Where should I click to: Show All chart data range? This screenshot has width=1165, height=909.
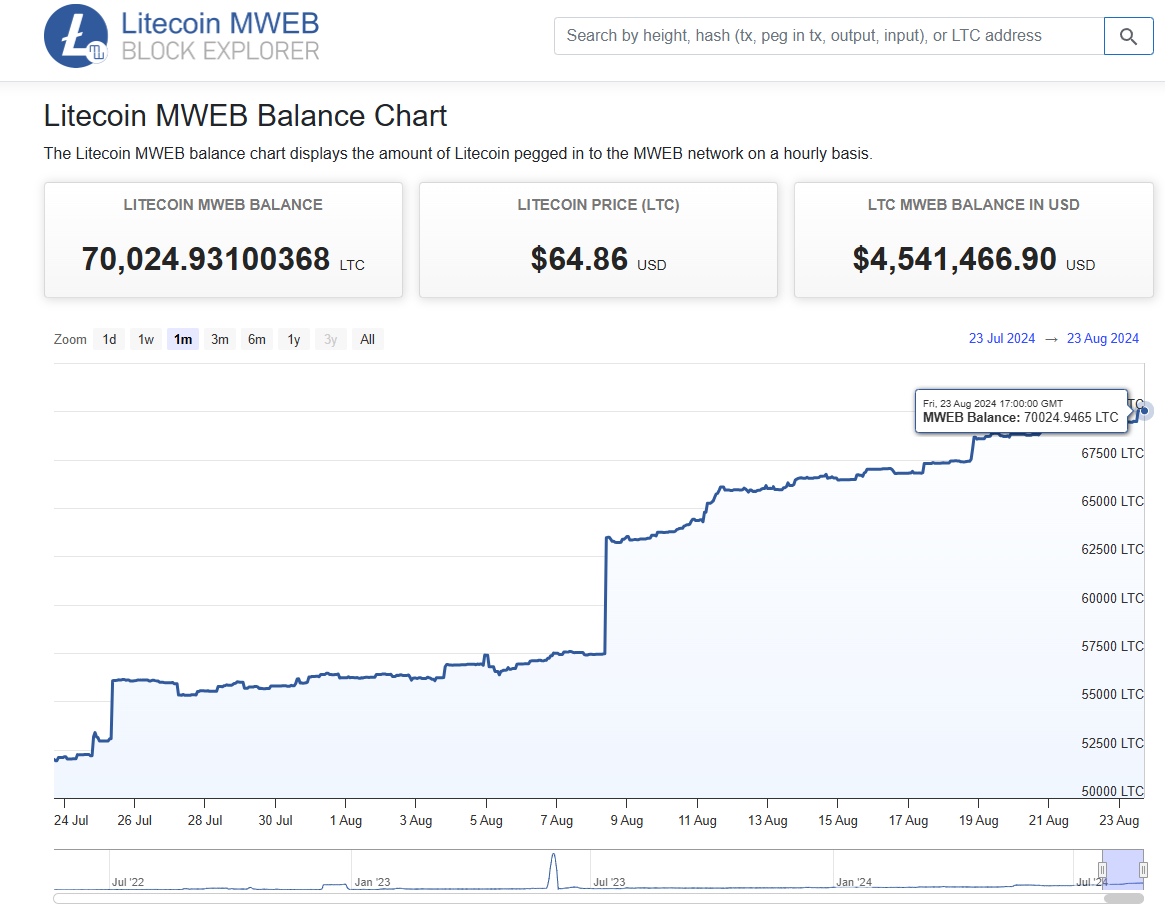367,340
